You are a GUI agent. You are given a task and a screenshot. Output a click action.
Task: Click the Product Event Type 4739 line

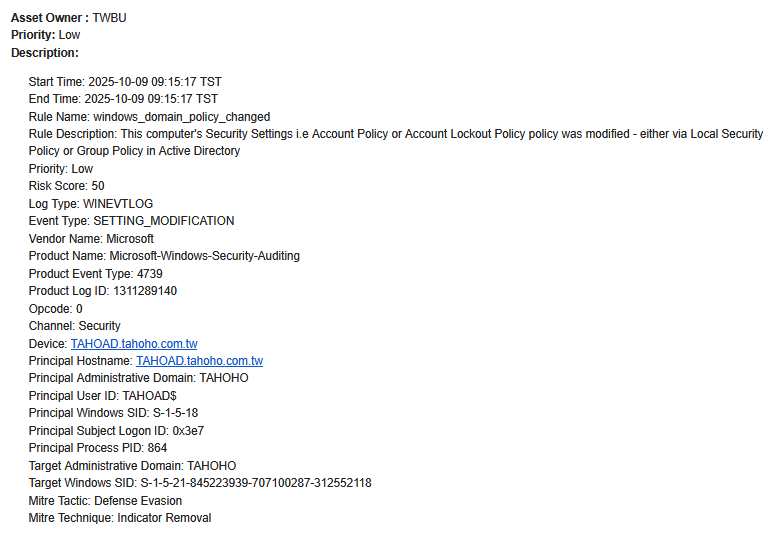click(x=95, y=274)
